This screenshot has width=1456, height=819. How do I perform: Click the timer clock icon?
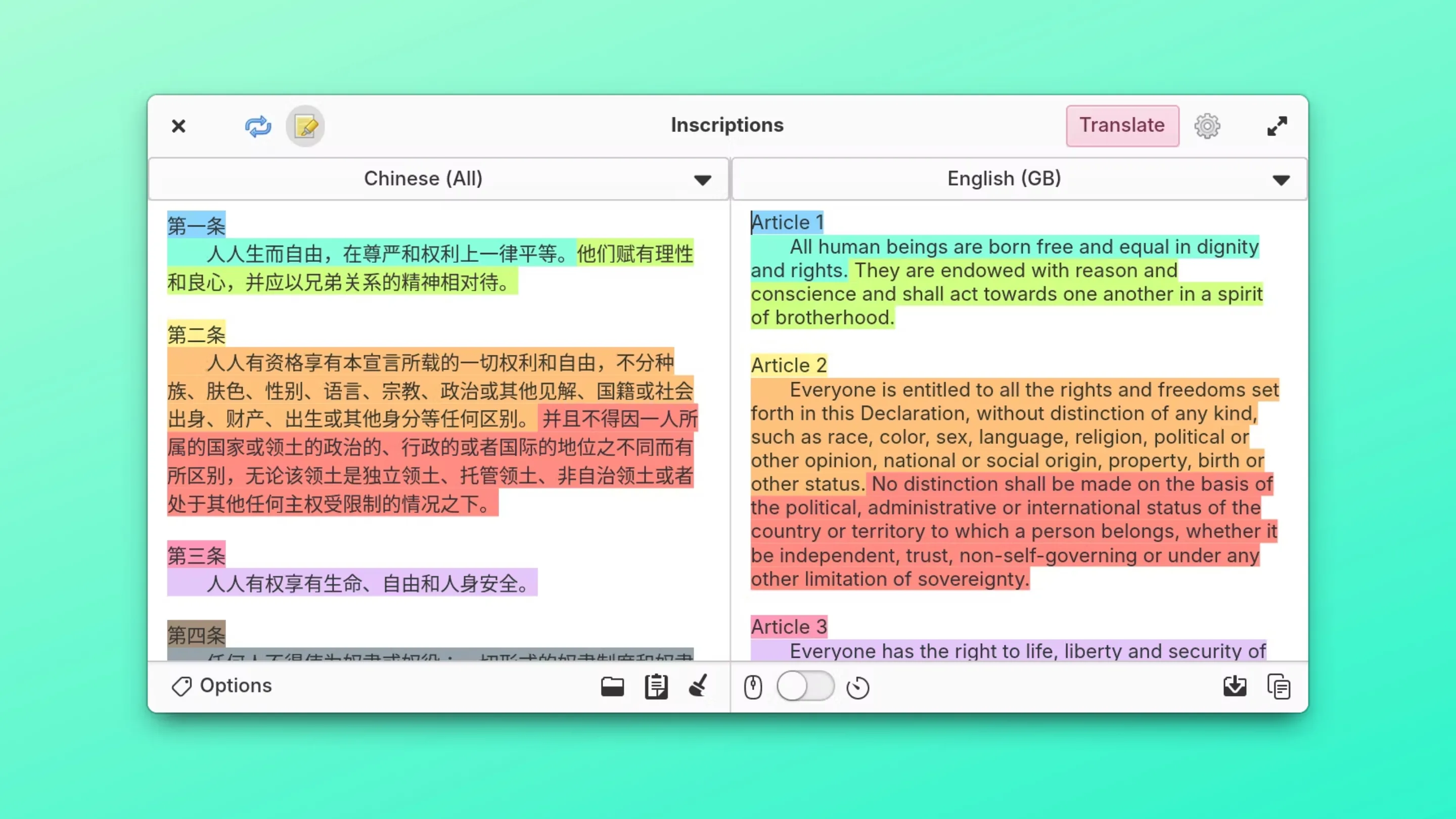pos(857,688)
